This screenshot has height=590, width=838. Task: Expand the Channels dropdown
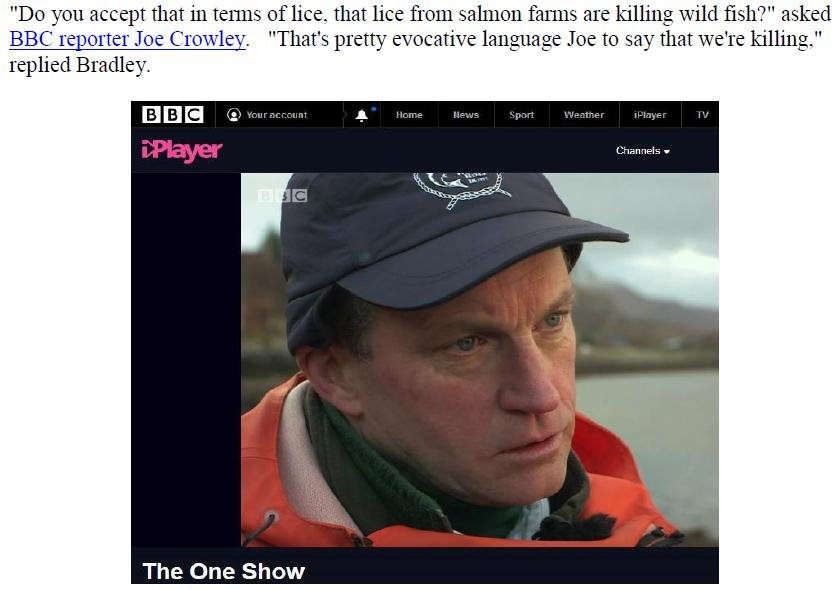pos(643,151)
